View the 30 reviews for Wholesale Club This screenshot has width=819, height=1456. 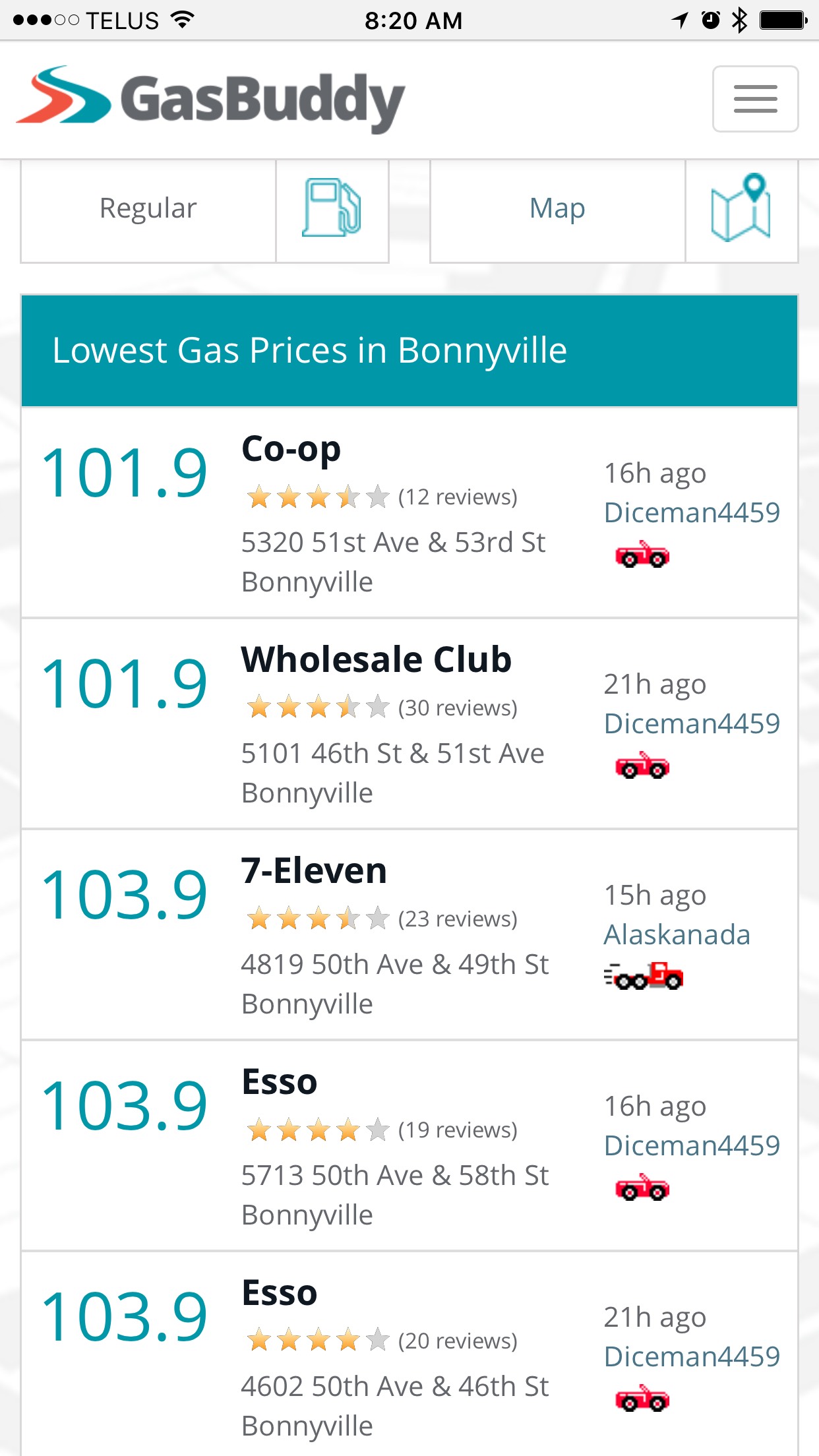458,708
